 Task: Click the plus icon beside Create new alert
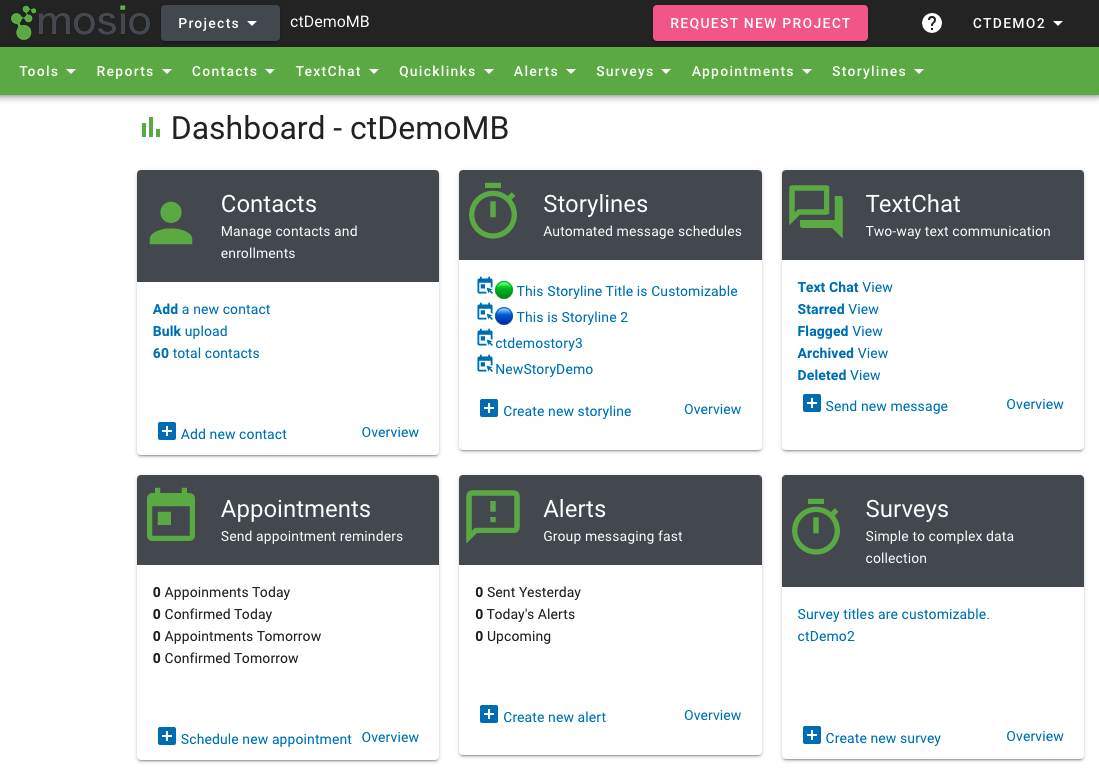point(489,714)
